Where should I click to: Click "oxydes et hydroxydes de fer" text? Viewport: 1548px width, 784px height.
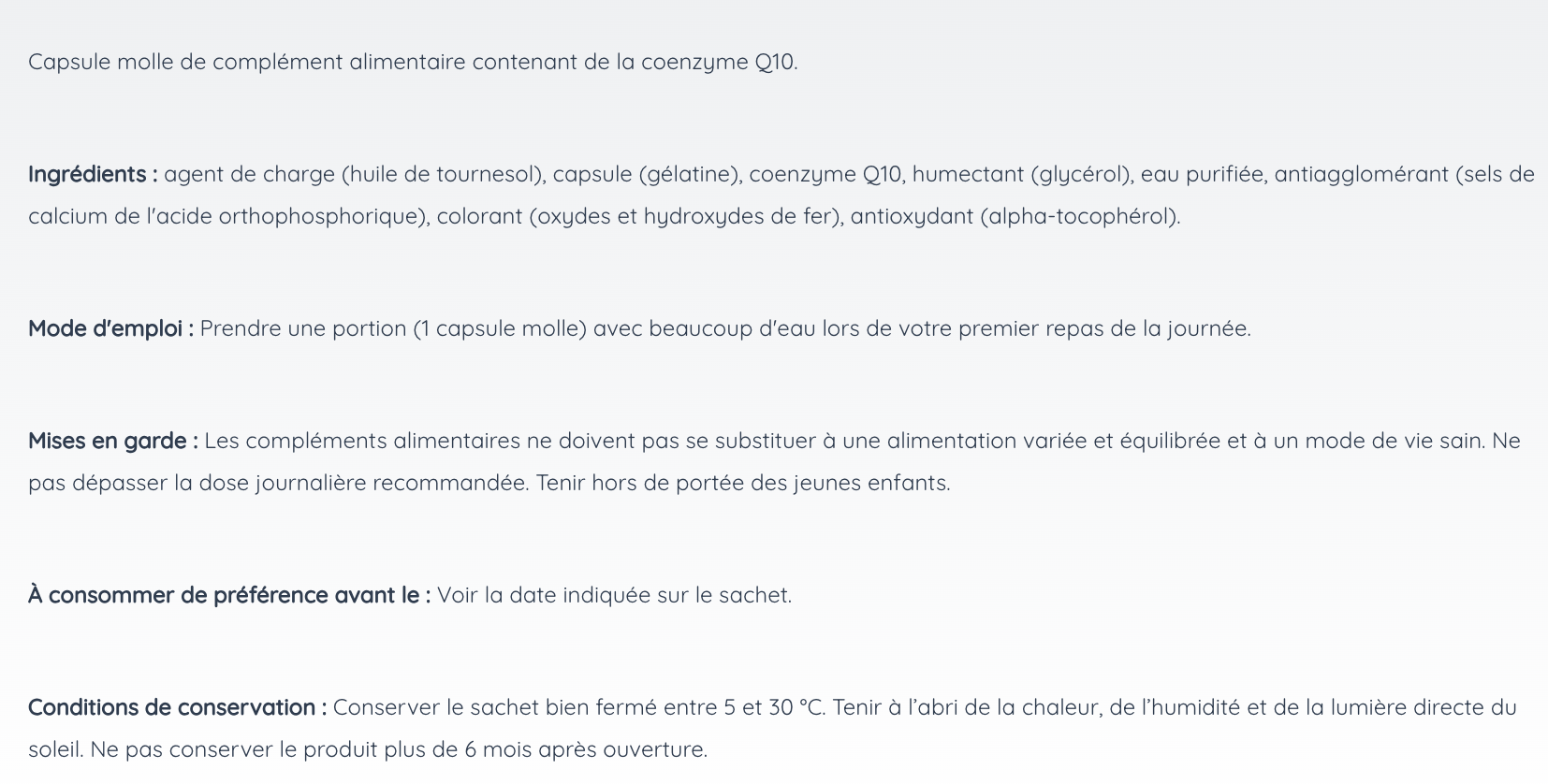(686, 217)
